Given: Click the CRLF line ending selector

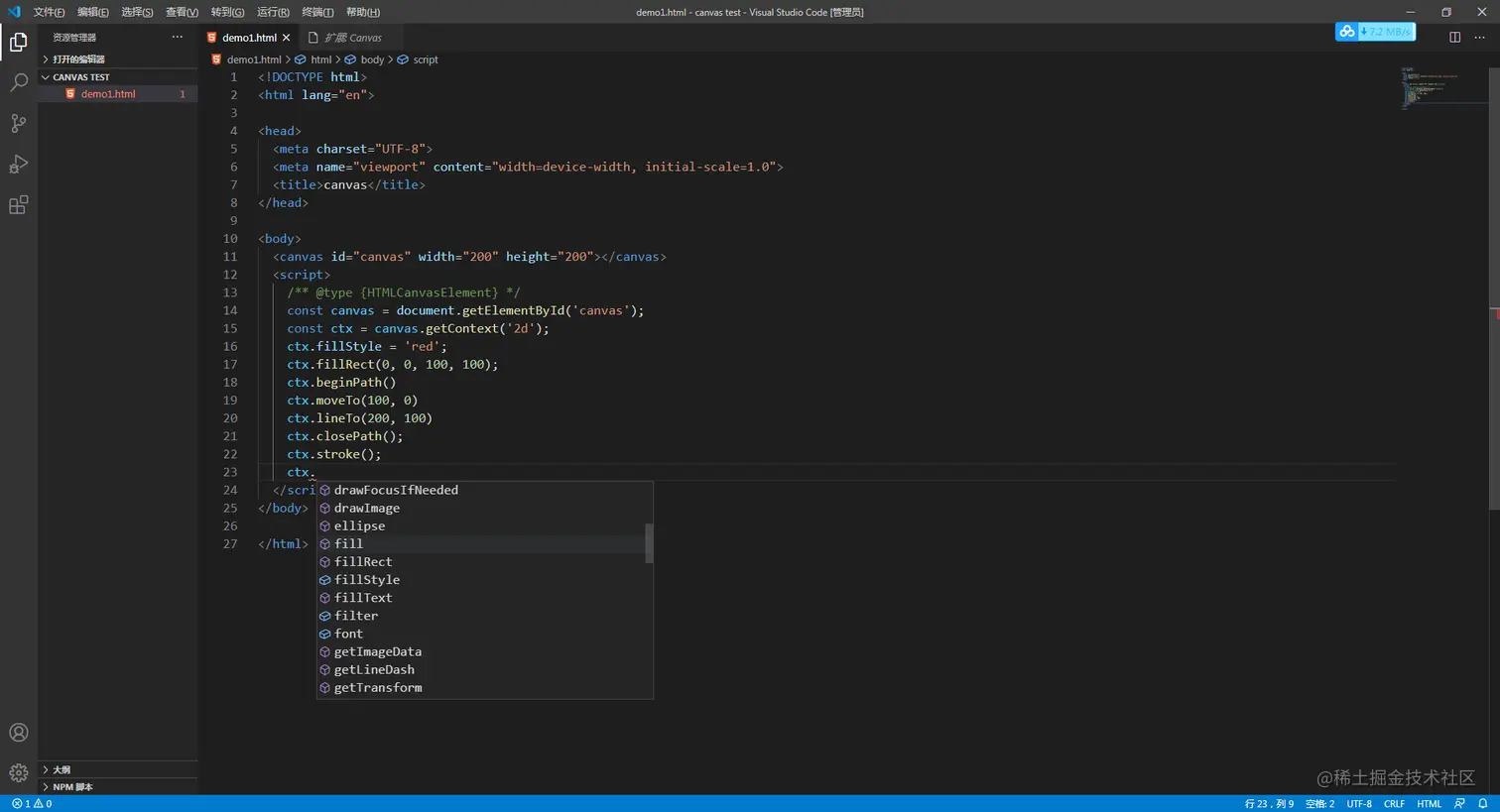Looking at the screenshot, I should click(x=1394, y=804).
